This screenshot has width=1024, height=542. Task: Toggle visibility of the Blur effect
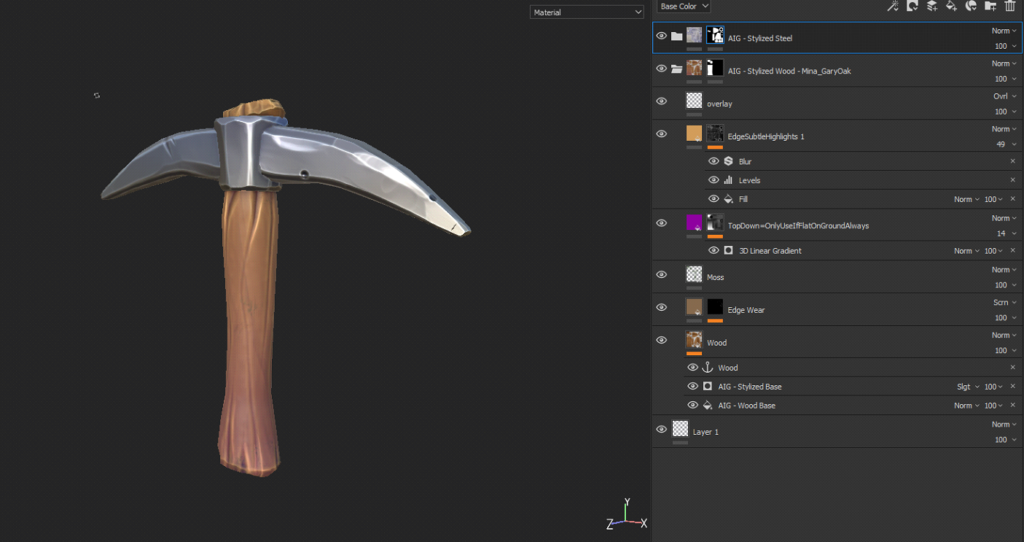point(714,161)
